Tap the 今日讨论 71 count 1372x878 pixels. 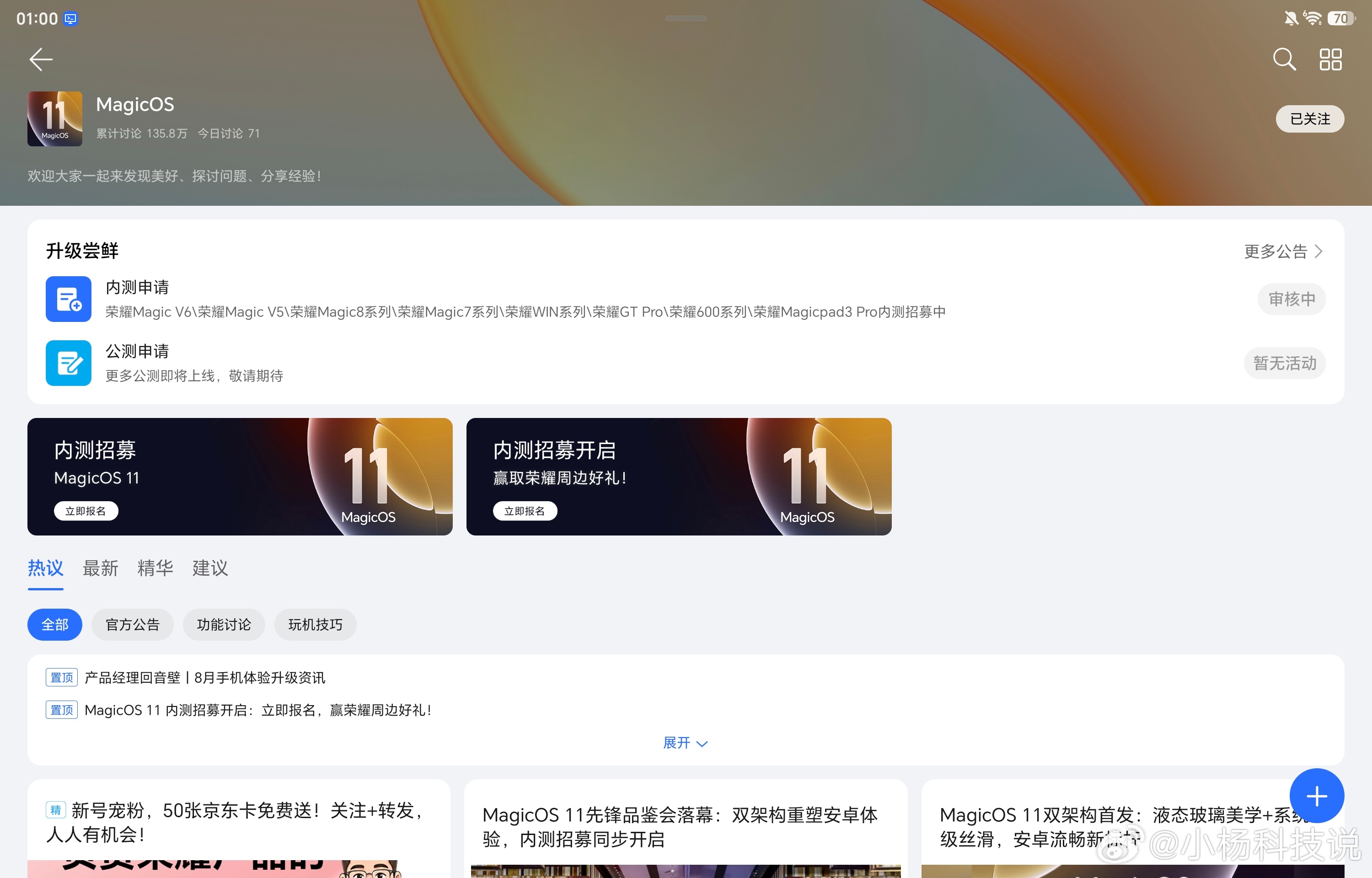coord(229,134)
